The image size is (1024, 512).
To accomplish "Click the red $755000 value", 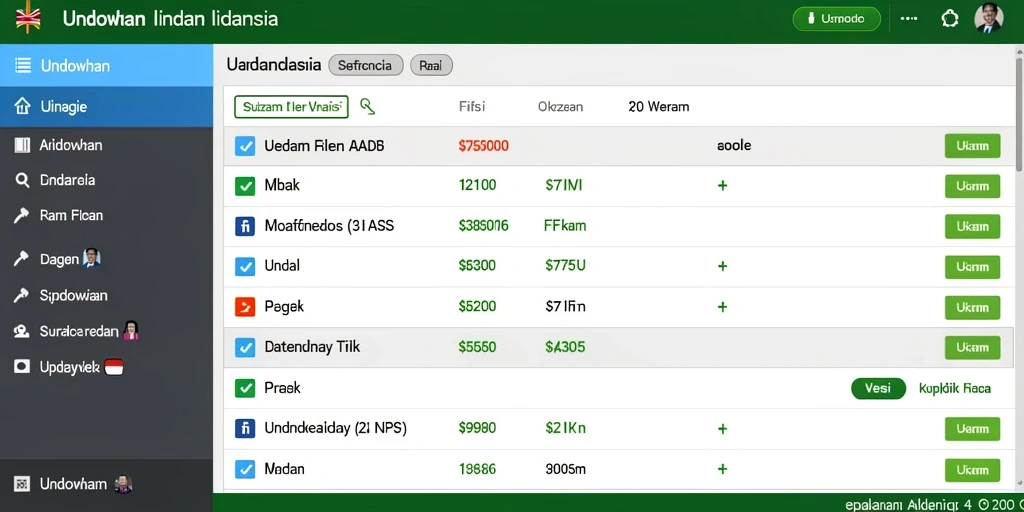I will coord(483,146).
